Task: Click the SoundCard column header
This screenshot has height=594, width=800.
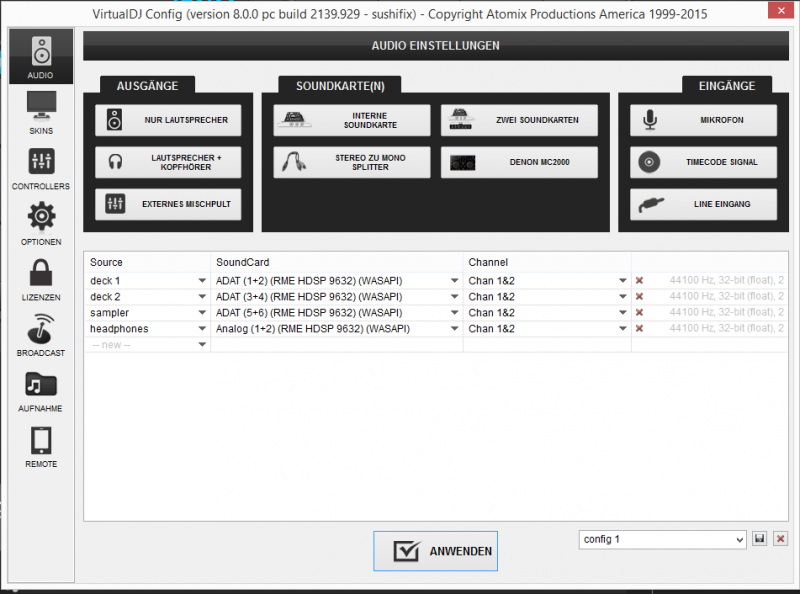Action: 337,262
